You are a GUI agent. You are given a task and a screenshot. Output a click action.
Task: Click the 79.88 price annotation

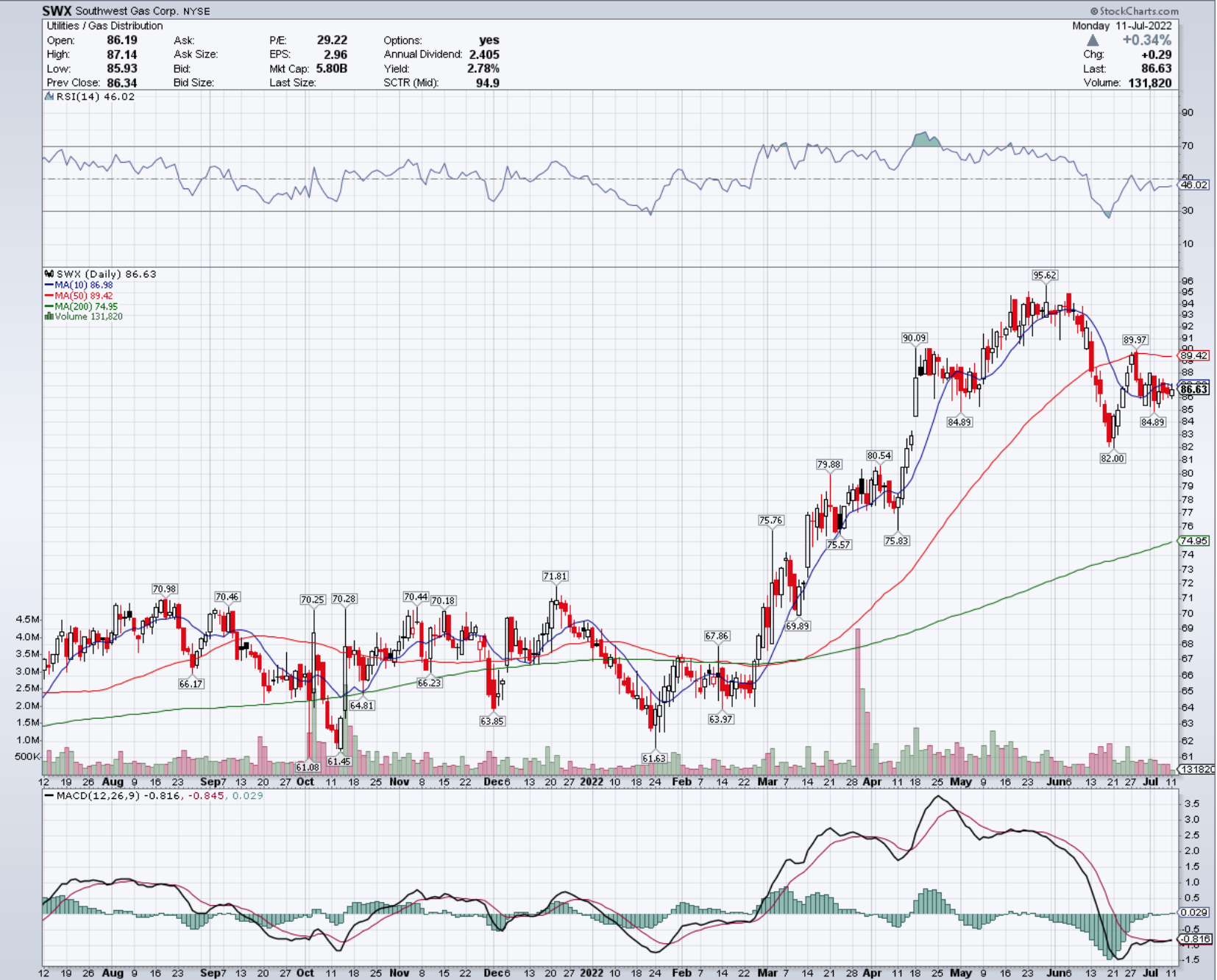click(829, 464)
